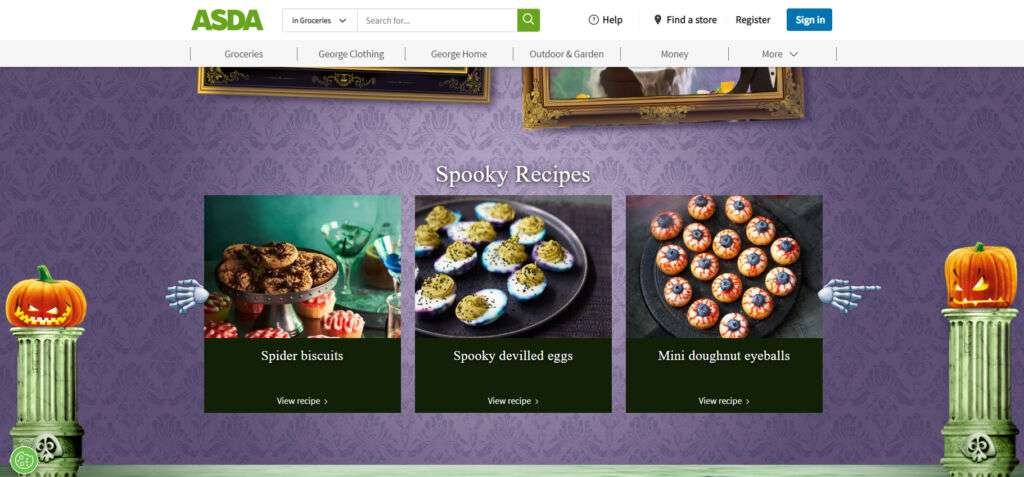
Task: Click the right skeleton hand carousel arrow
Action: 848,295
